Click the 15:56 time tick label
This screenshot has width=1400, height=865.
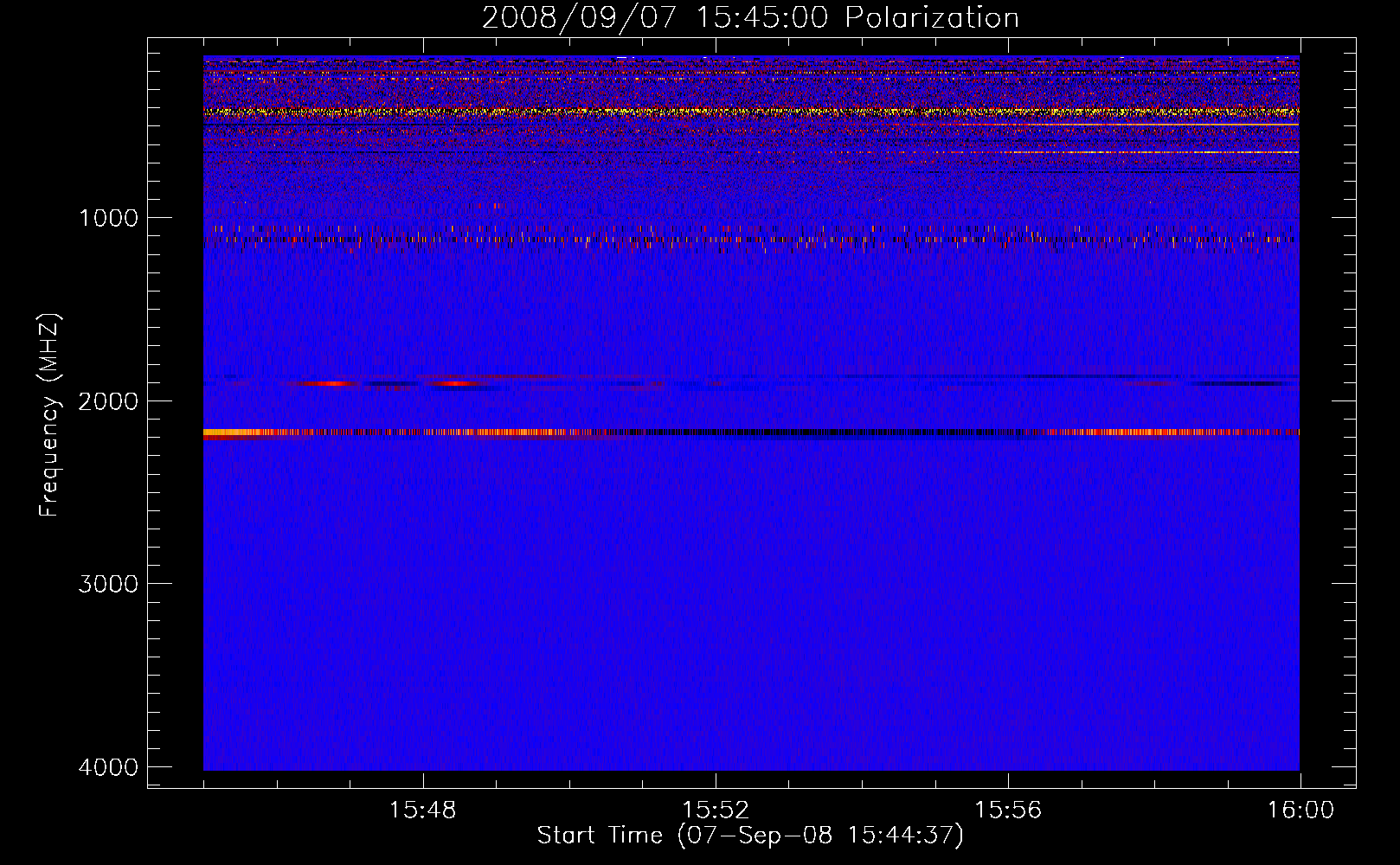coord(1008,811)
